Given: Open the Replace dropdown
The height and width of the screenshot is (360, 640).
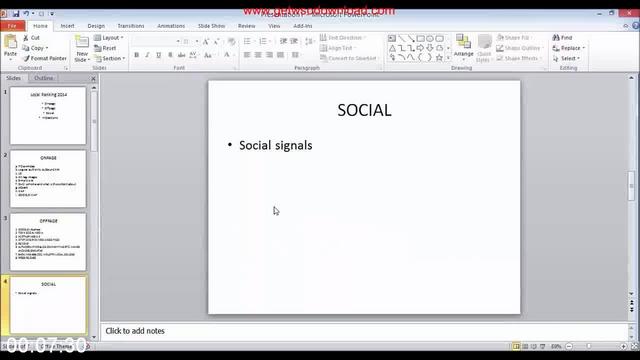Looking at the screenshot, I should click(x=569, y=48).
